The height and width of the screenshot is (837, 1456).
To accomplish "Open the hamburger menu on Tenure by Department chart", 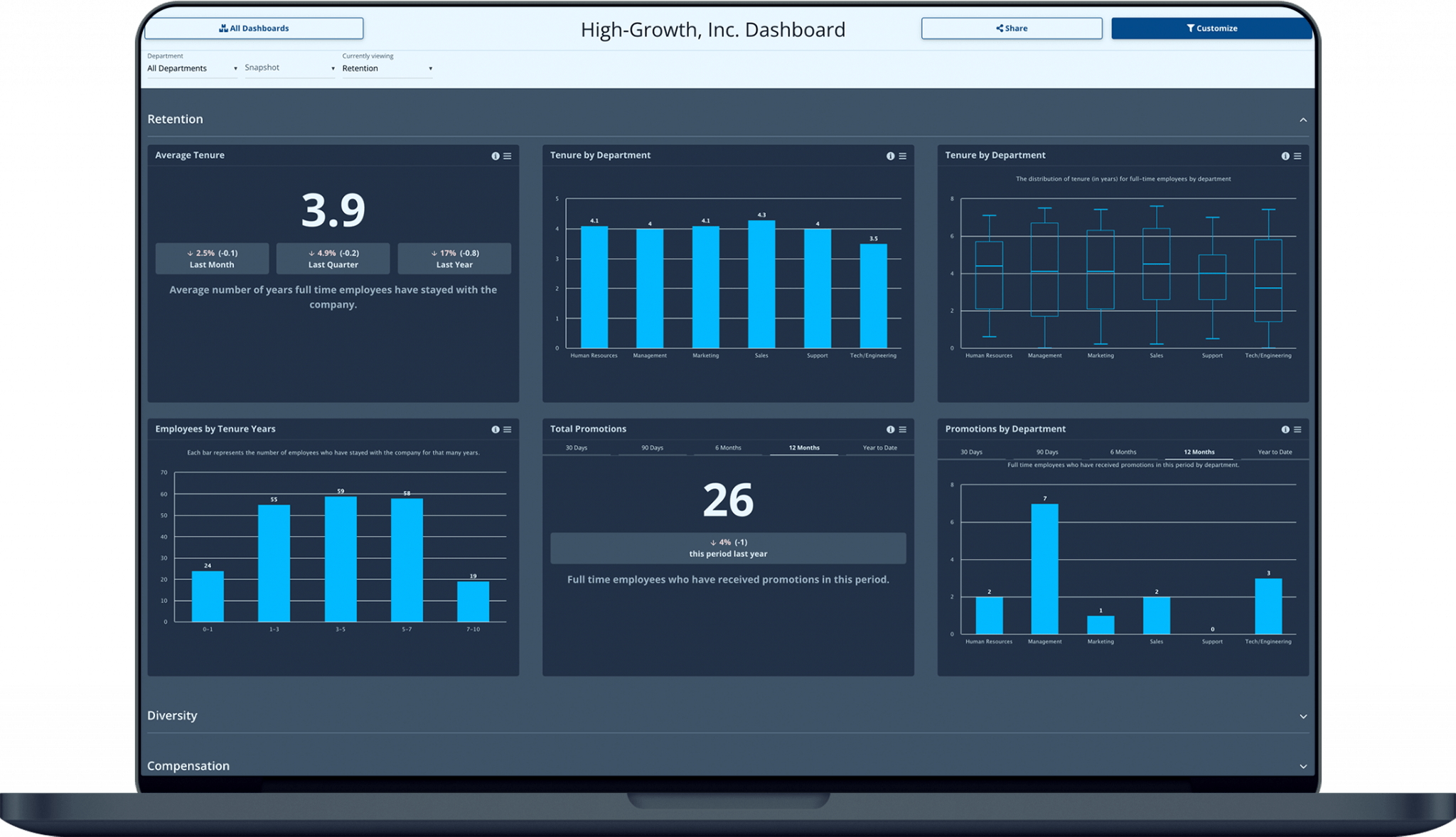I will coord(902,156).
